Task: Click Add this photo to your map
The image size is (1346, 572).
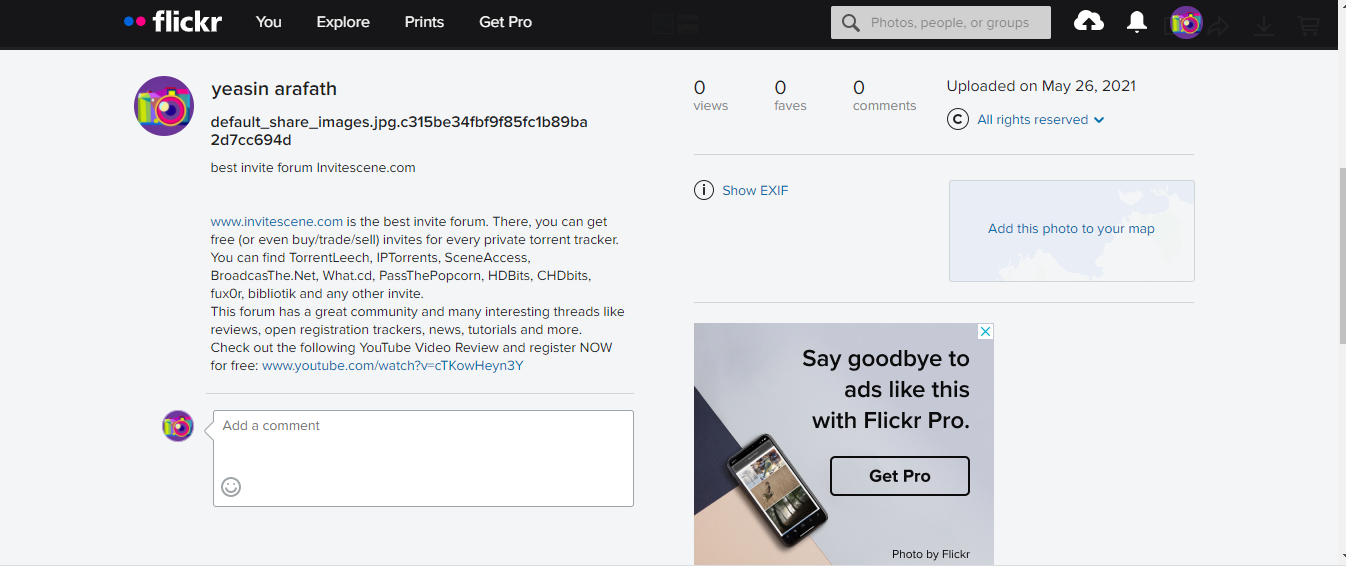Action: [1071, 229]
